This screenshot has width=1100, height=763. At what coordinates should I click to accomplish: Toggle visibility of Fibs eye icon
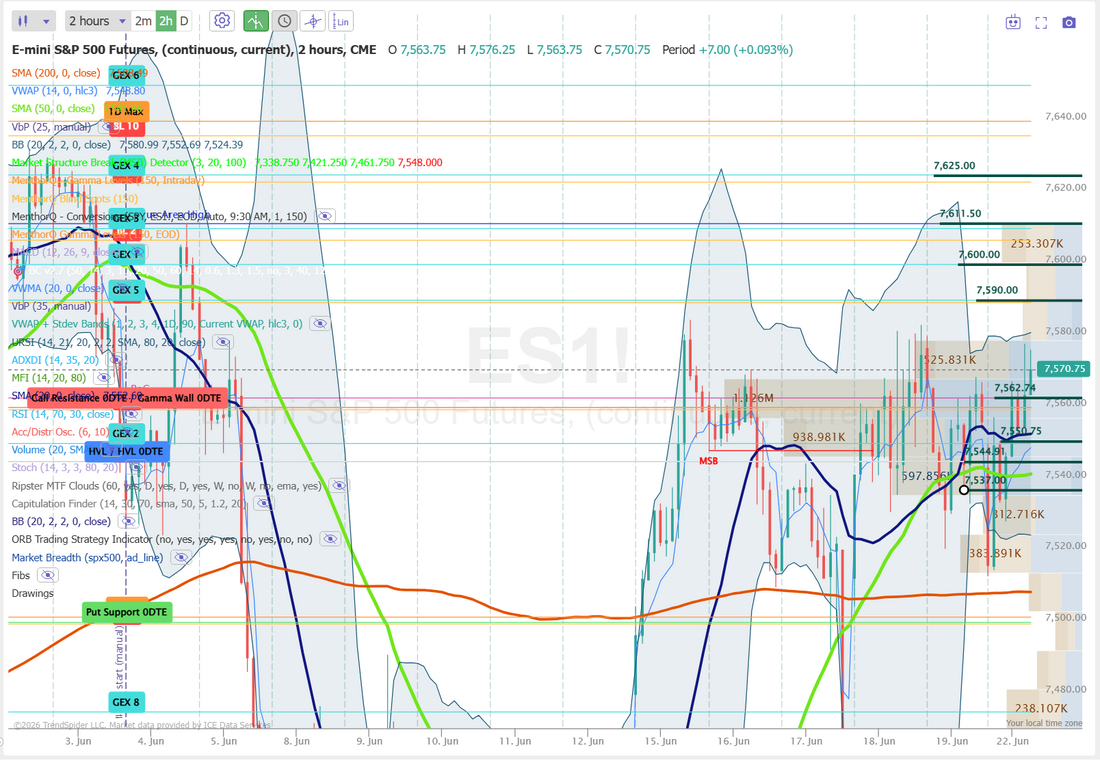click(48, 575)
